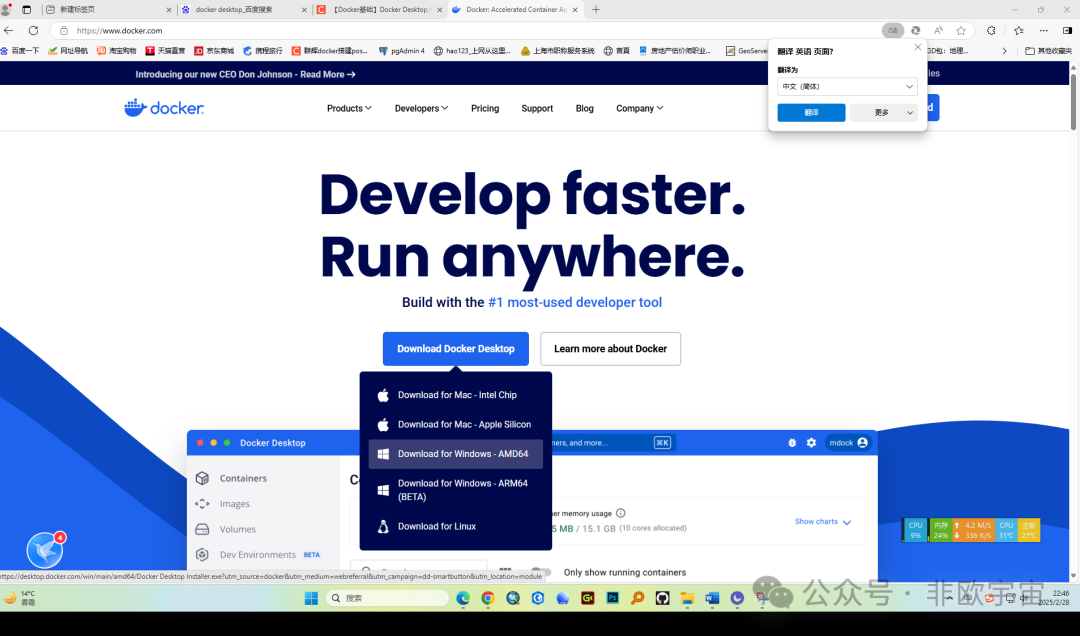The width and height of the screenshot is (1080, 636).
Task: Open the Support page
Action: click(537, 108)
